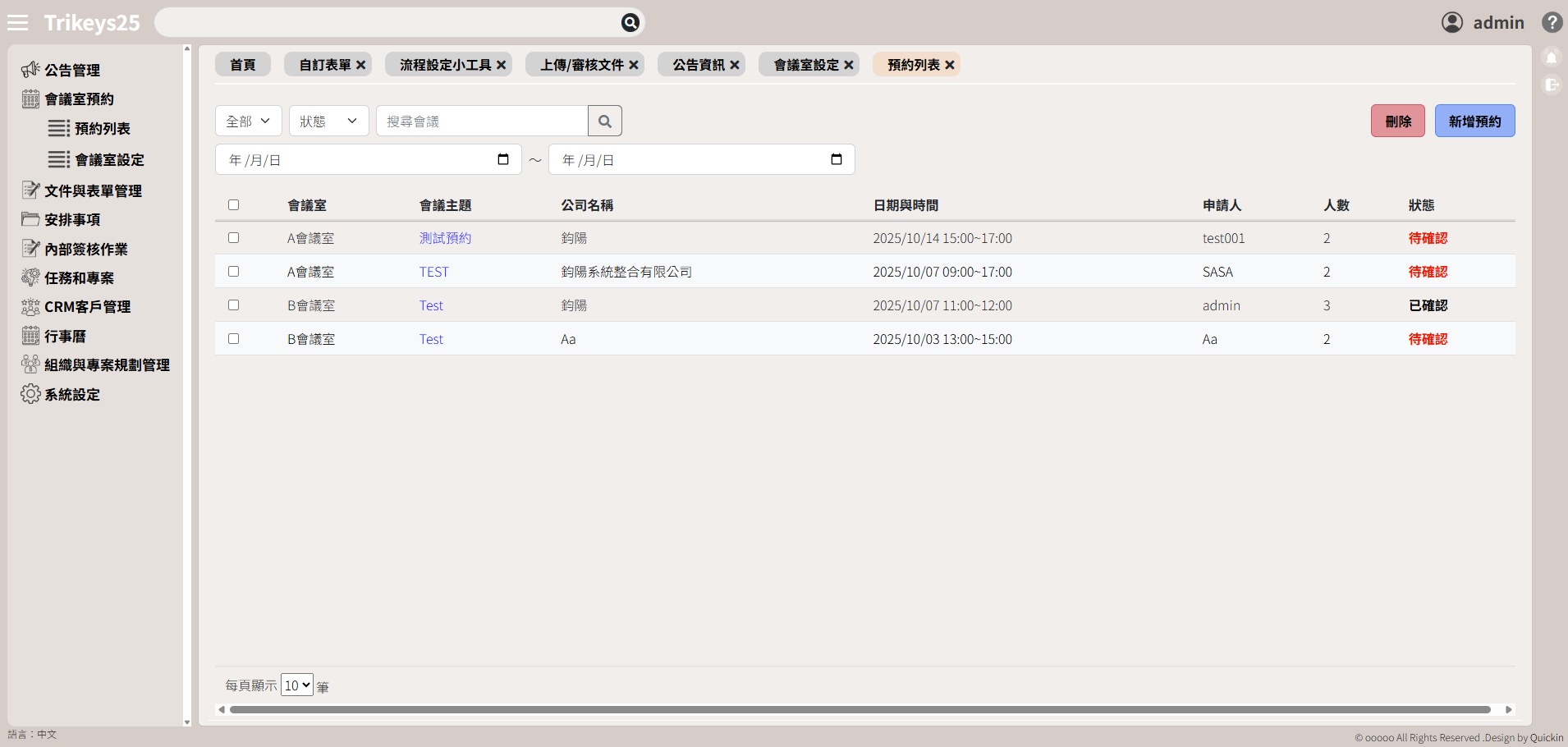Open 行事曆 in the sidebar menu
Image resolution: width=1568 pixels, height=747 pixels.
[x=65, y=337]
